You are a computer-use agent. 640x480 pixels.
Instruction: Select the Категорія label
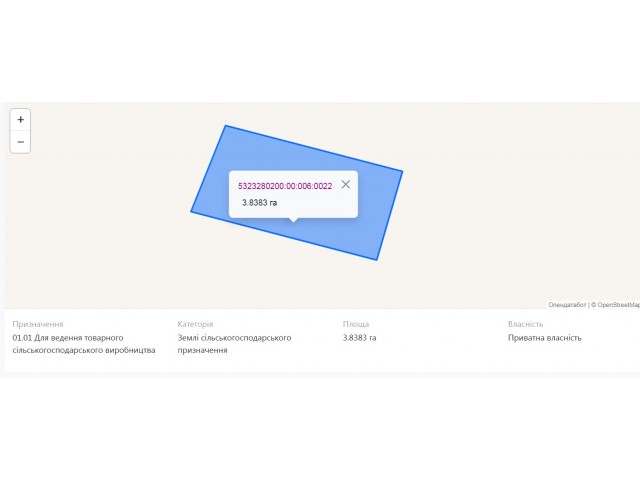point(195,324)
